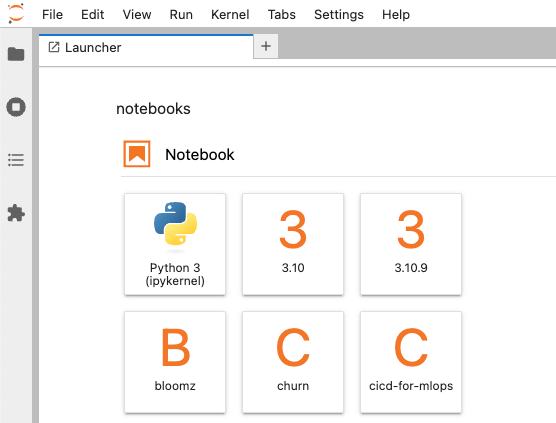
Task: Launch Python 3 (ipykernel) notebook
Action: pos(175,244)
